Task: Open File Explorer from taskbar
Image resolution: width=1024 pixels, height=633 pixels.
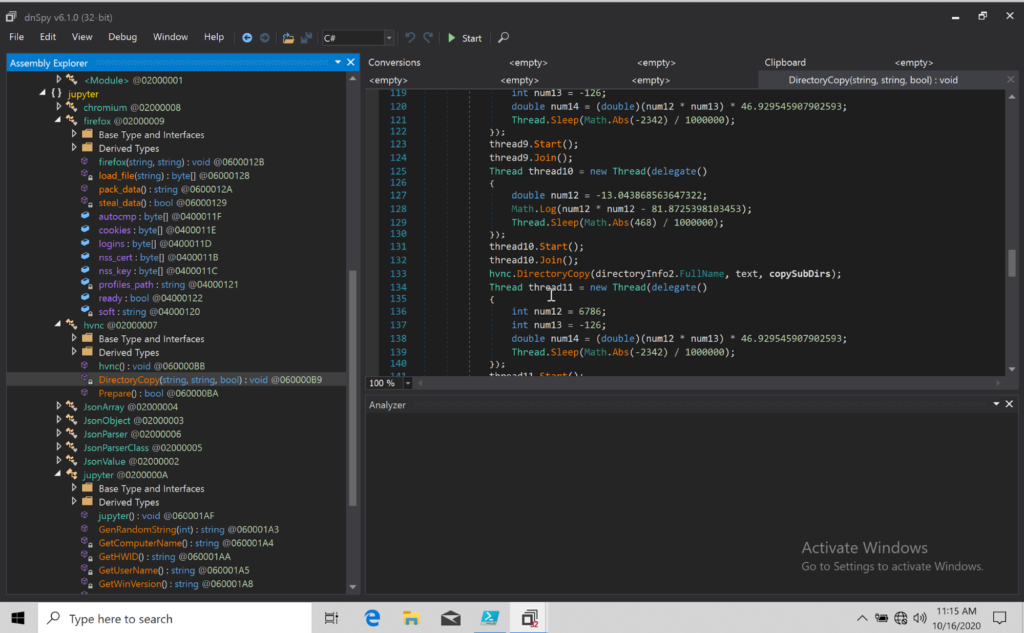Action: pyautogui.click(x=411, y=618)
